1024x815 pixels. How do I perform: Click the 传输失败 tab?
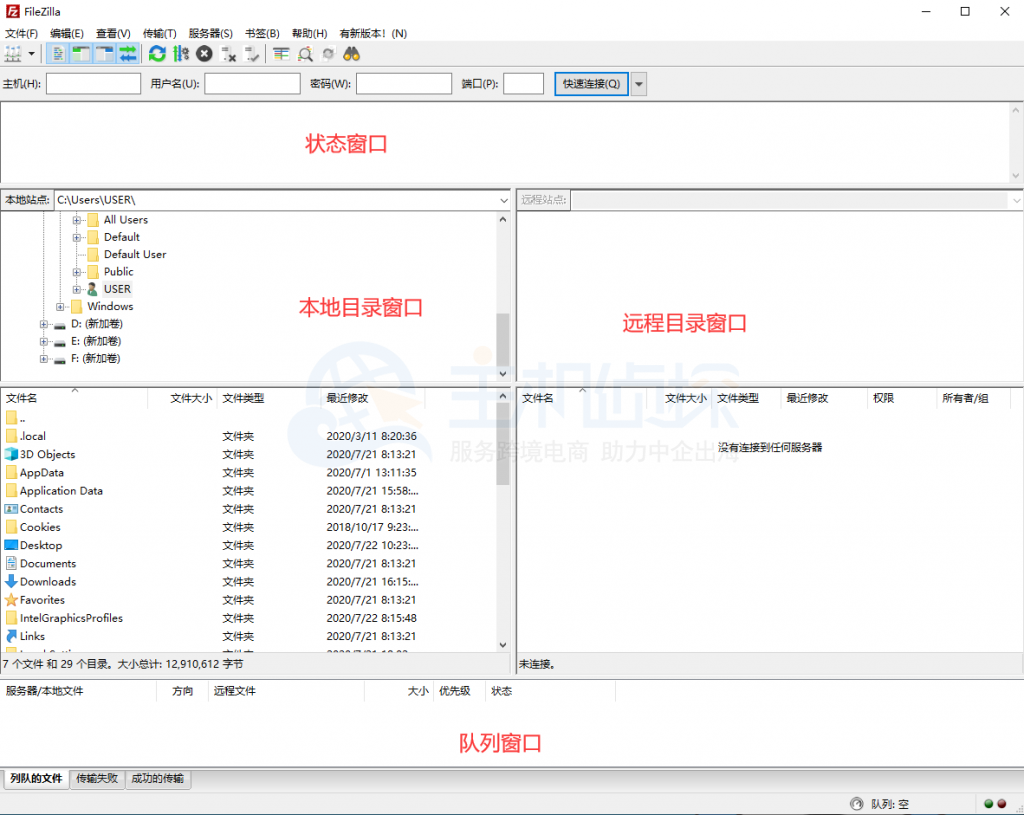point(96,779)
